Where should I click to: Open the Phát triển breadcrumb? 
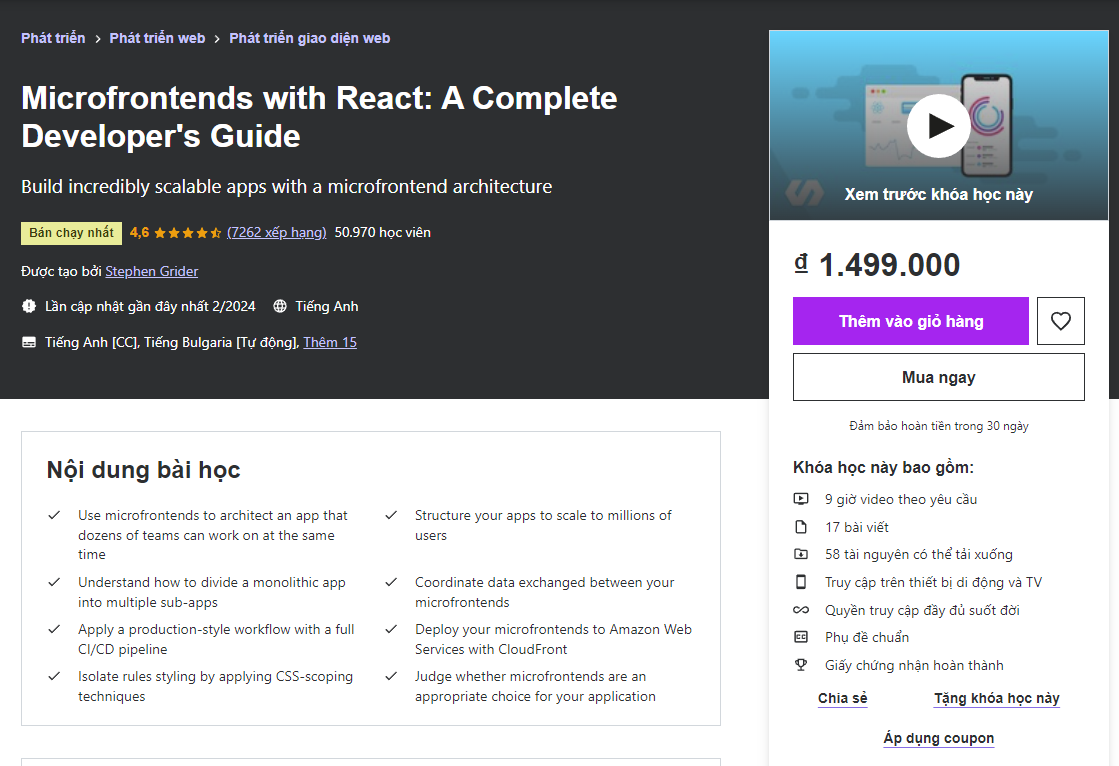point(53,38)
